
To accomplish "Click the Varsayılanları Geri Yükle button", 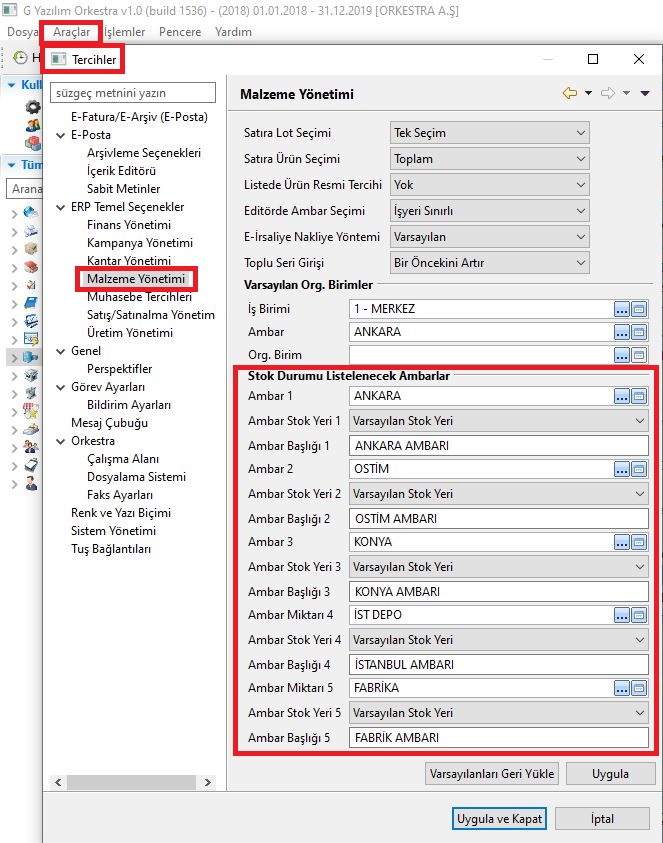I will point(491,774).
